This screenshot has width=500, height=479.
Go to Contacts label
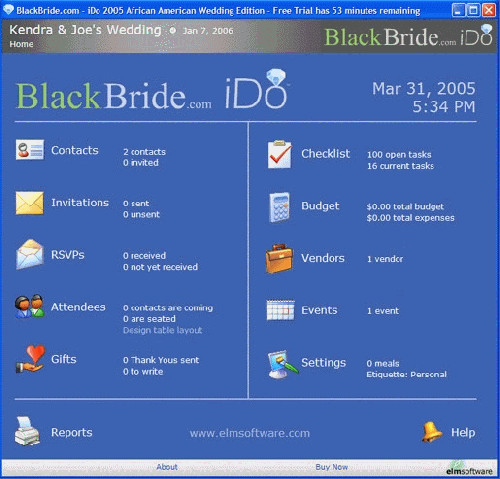pyautogui.click(x=75, y=150)
